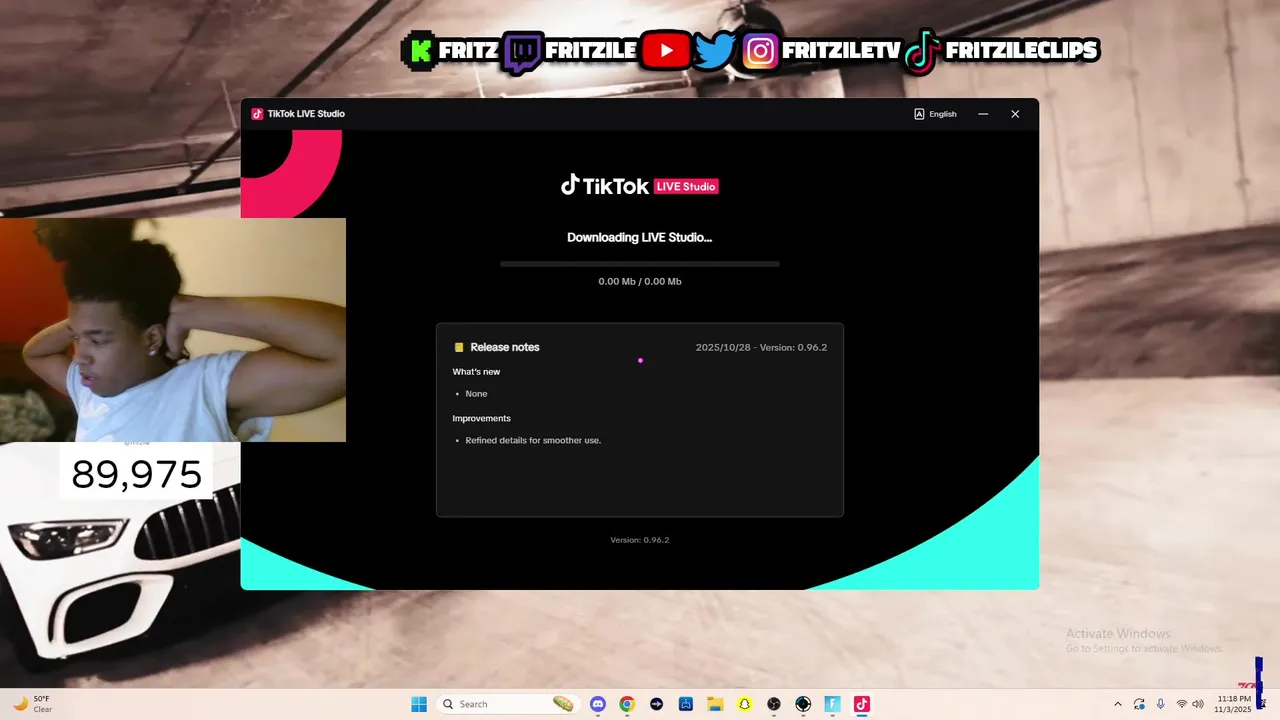Click the "0.00 Mb / 0.00 Mb" text

[x=640, y=282]
